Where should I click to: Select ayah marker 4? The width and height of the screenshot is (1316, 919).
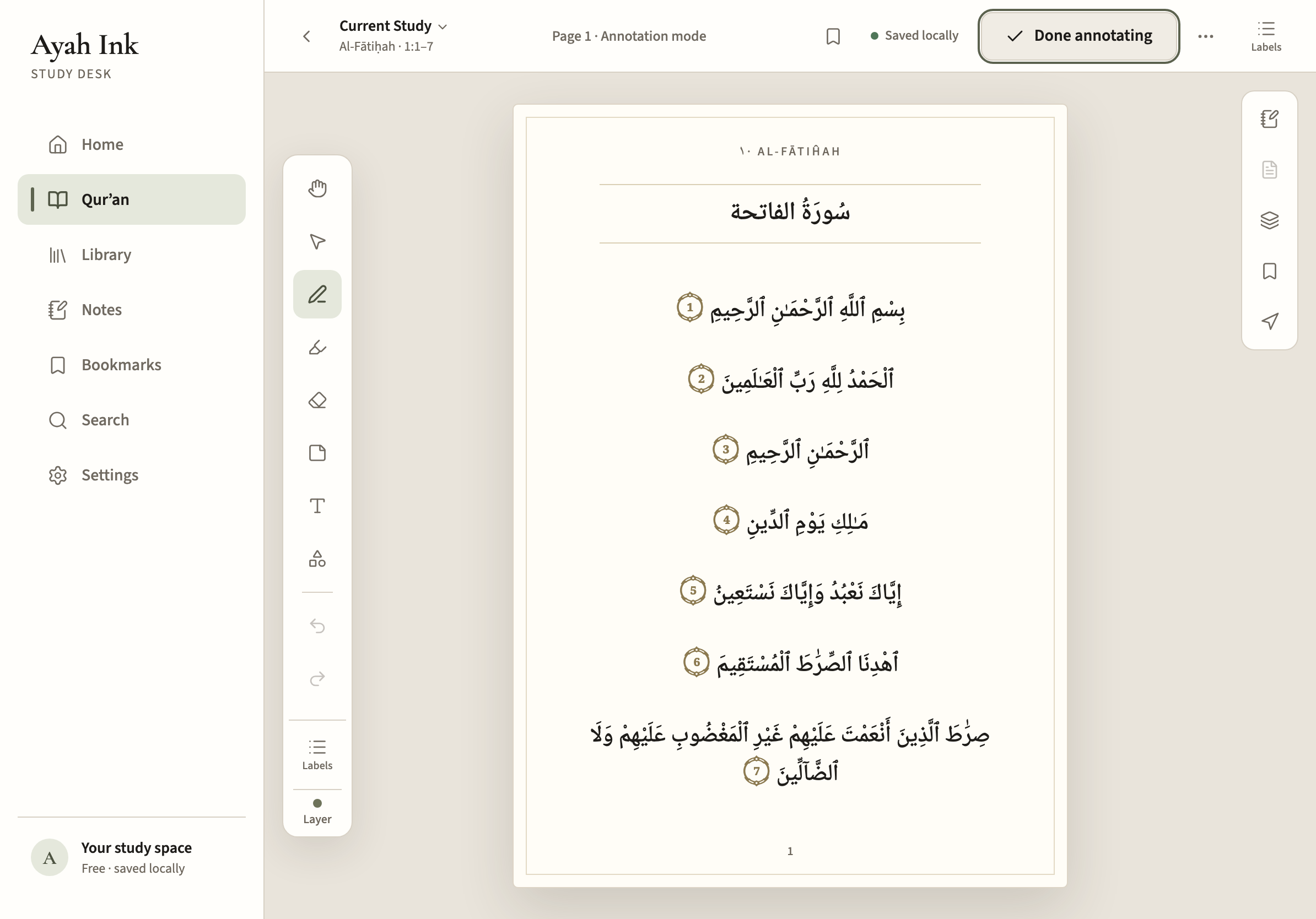click(726, 520)
